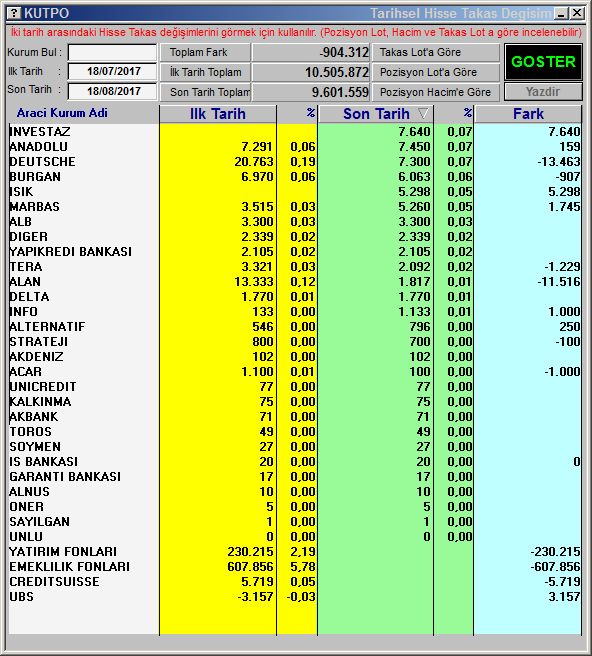Select the KALKINMA row
Image resolution: width=592 pixels, height=656 pixels.
[x=295, y=402]
